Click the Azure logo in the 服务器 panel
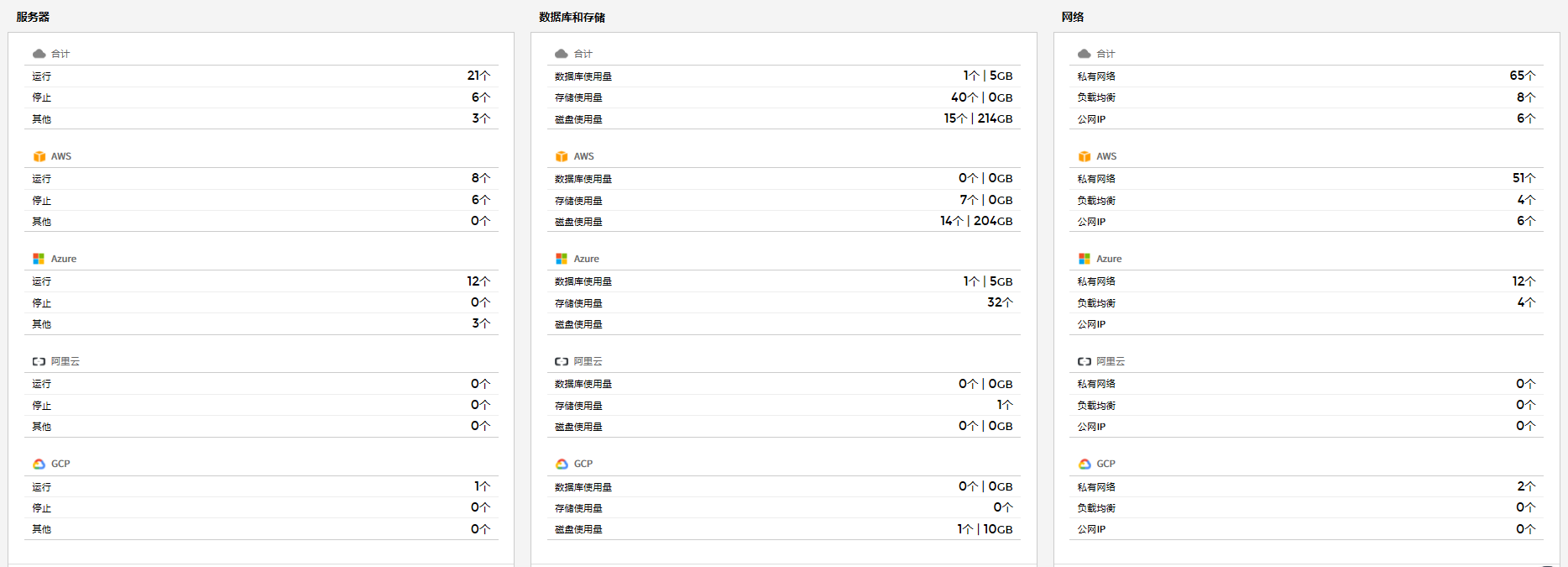 click(39, 259)
